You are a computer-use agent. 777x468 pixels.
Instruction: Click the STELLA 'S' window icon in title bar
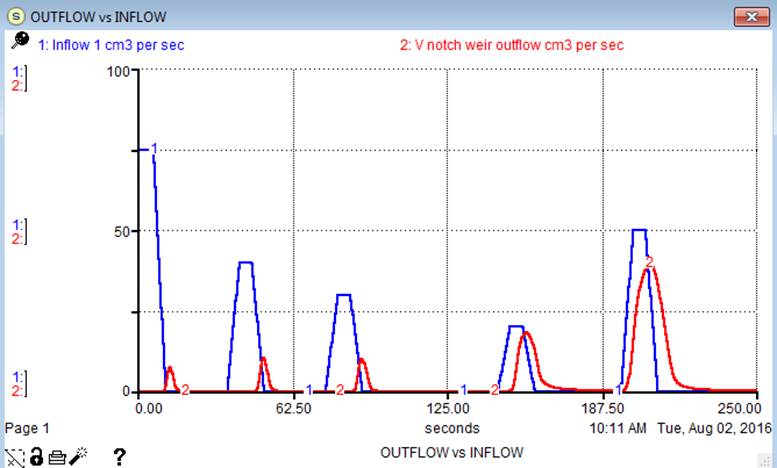(x=16, y=17)
